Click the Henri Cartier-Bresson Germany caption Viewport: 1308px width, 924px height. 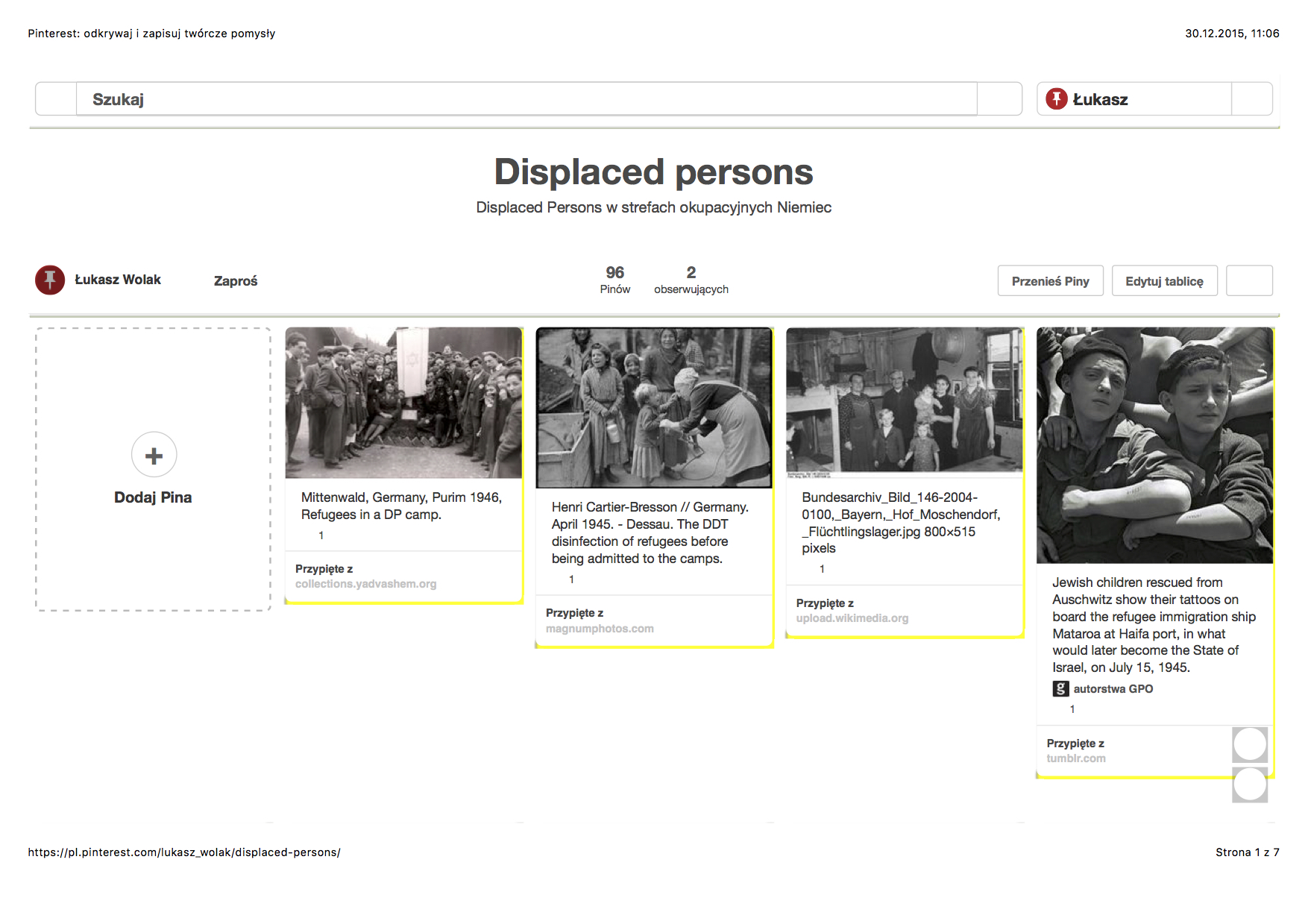pyautogui.click(x=650, y=532)
